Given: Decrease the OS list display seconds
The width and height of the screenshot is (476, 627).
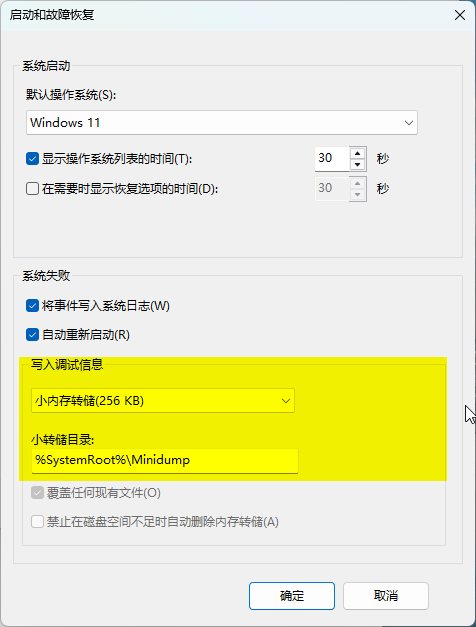Looking at the screenshot, I should [358, 165].
